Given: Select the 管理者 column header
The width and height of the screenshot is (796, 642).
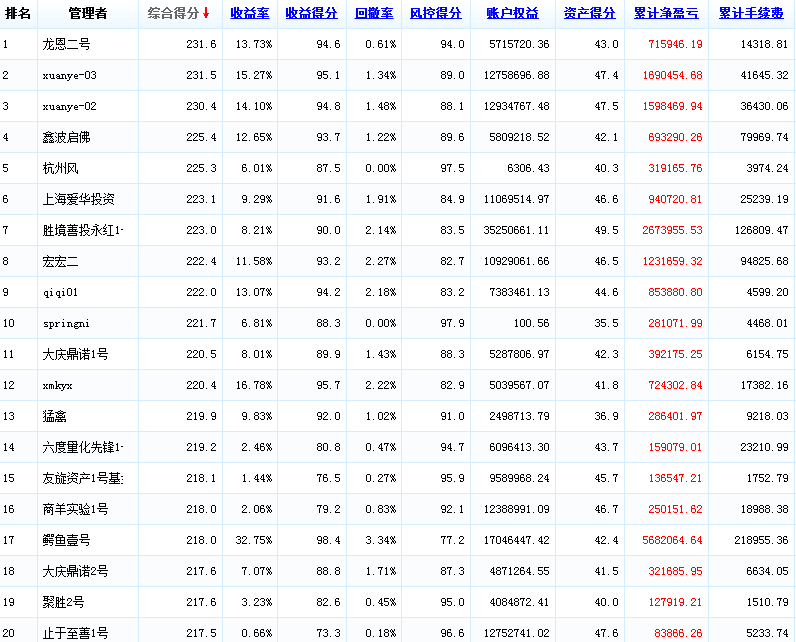Looking at the screenshot, I should pyautogui.click(x=88, y=14).
